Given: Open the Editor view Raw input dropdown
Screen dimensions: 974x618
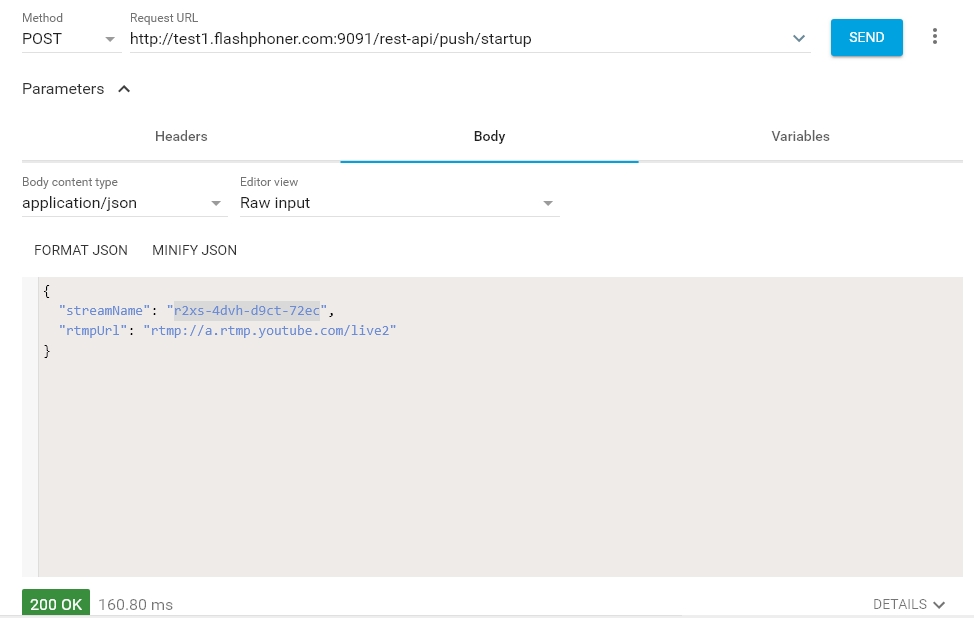Looking at the screenshot, I should [x=398, y=203].
